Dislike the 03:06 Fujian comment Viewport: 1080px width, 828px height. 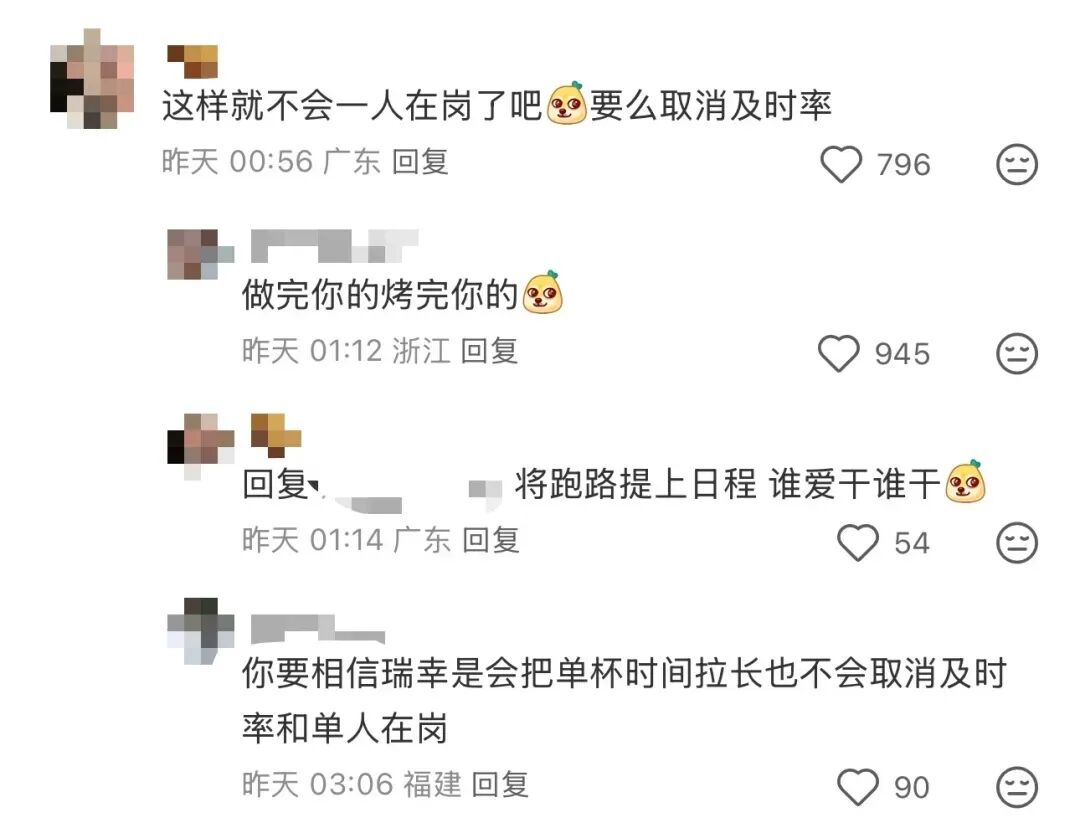(1017, 787)
